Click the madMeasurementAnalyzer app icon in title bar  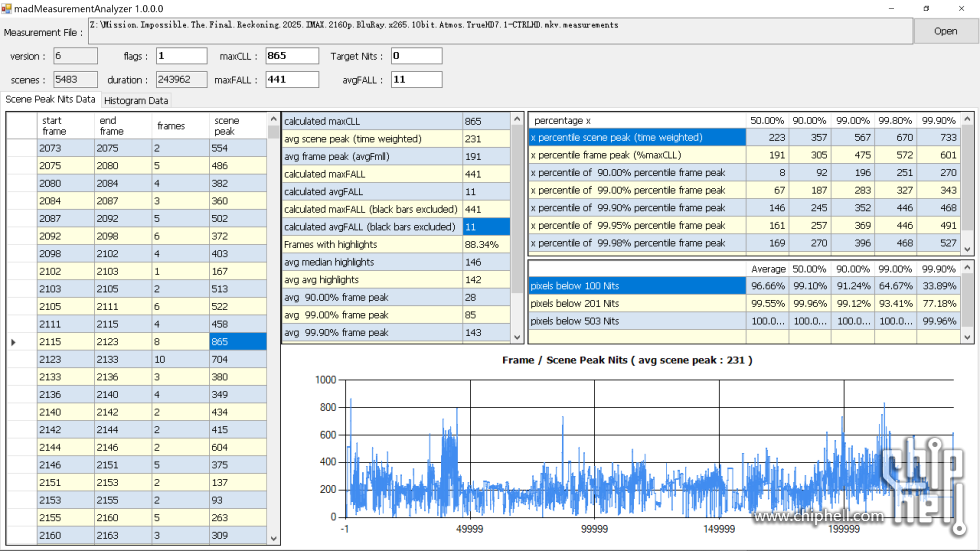(8, 7)
